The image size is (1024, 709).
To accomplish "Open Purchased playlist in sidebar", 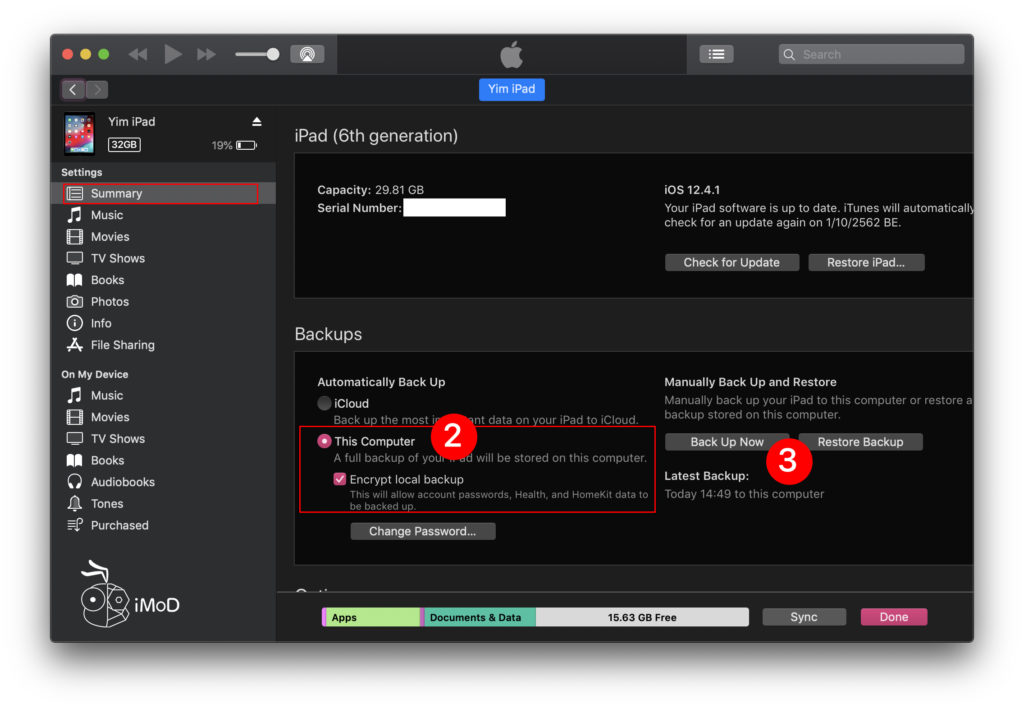I will 119,525.
